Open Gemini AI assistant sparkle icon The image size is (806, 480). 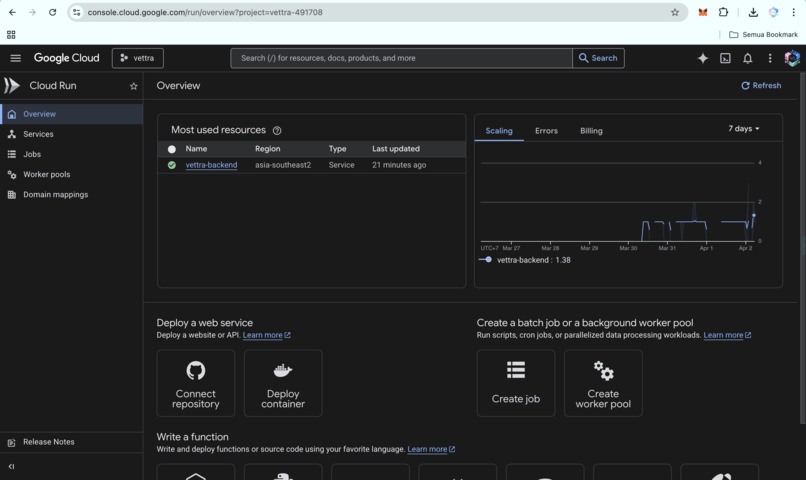coord(703,58)
